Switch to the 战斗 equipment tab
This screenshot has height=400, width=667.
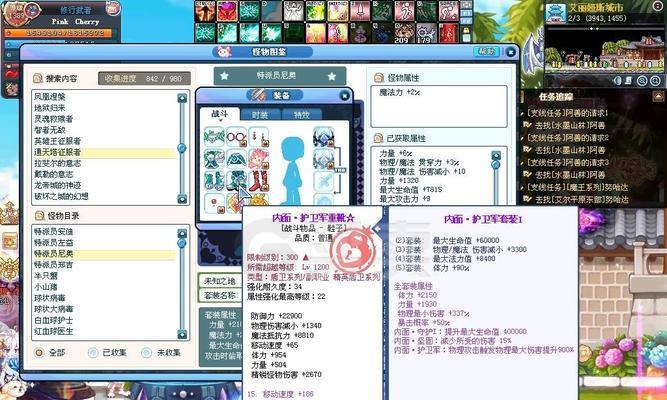(x=219, y=114)
